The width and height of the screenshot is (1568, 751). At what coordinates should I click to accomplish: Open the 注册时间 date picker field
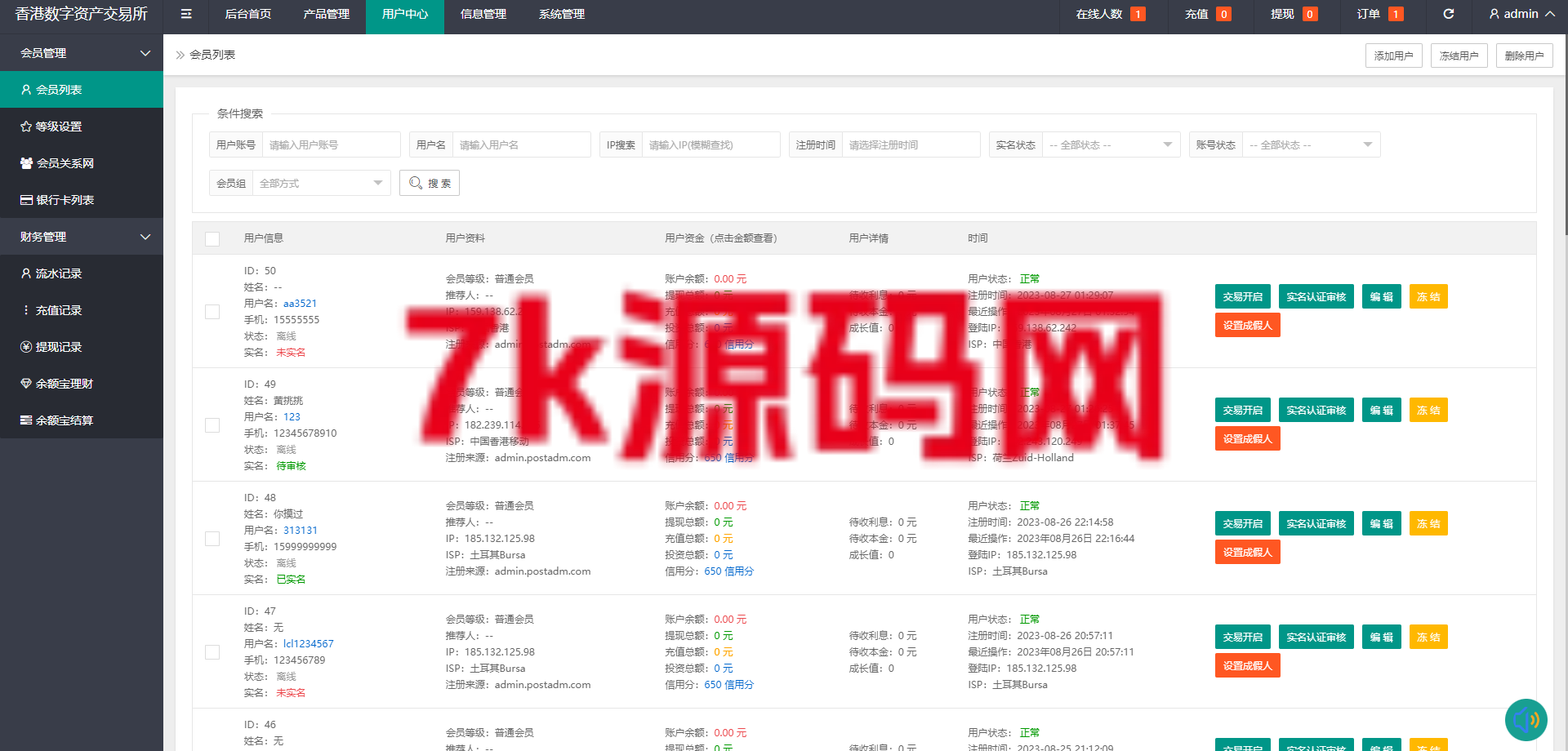pos(911,144)
